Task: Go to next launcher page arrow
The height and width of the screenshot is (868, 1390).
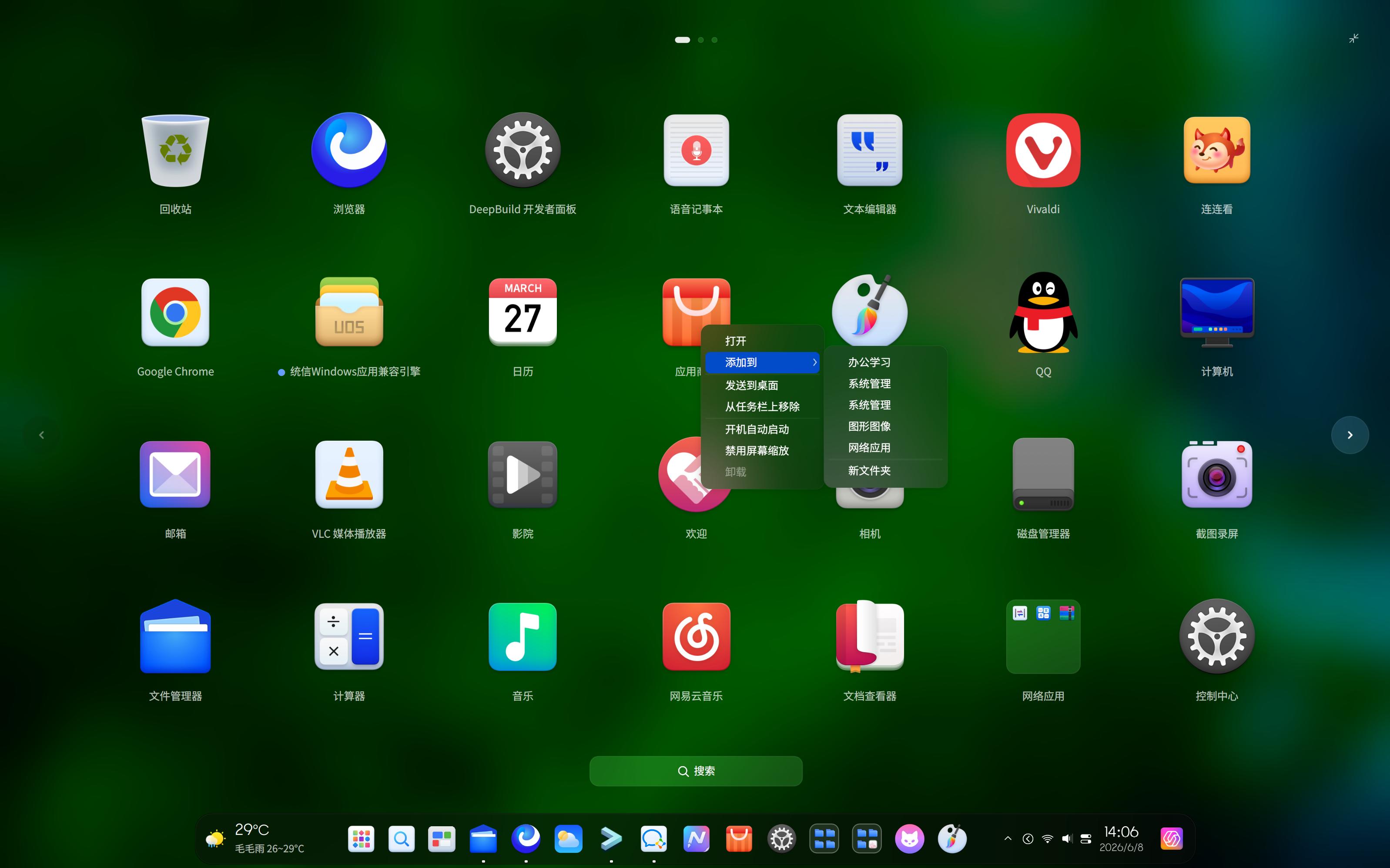Action: tap(1350, 435)
